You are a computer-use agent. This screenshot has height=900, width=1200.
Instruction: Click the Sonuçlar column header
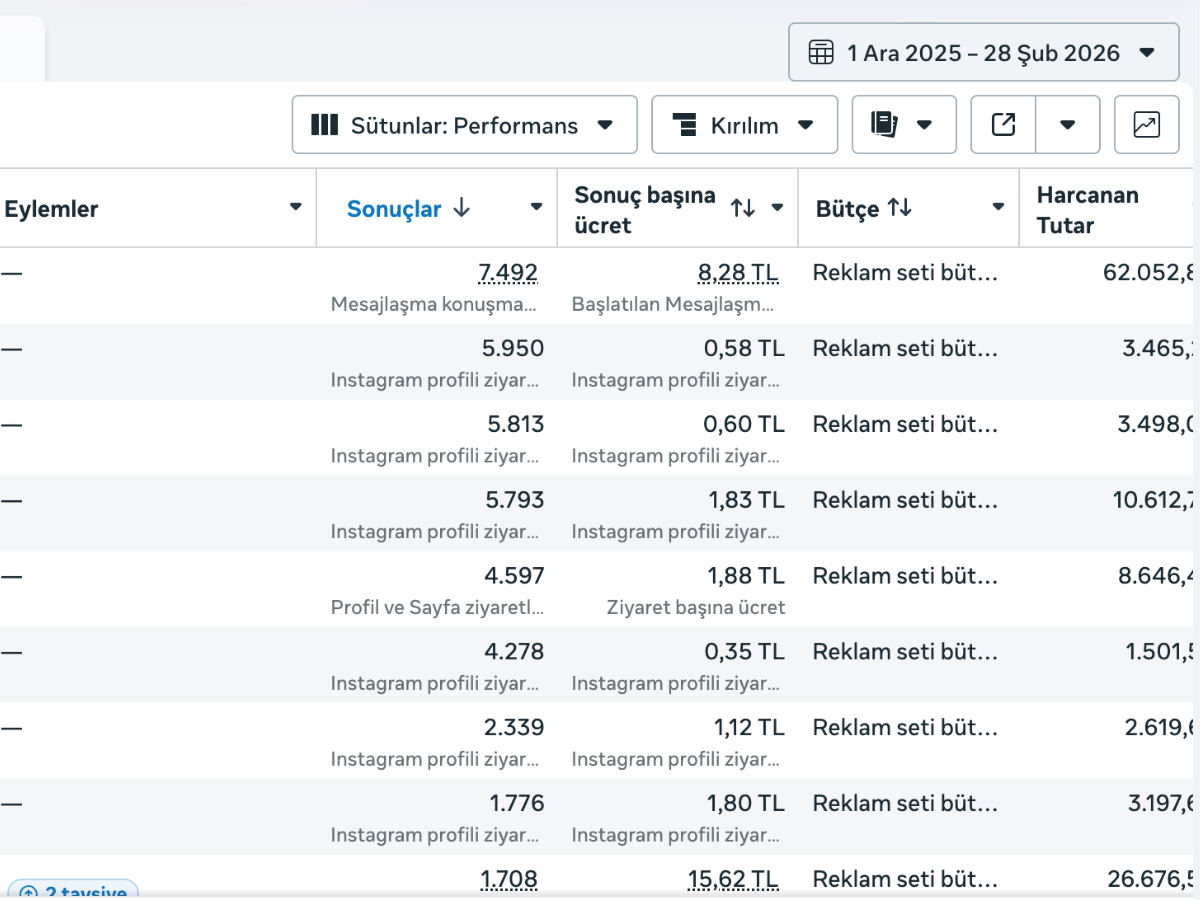click(x=394, y=209)
